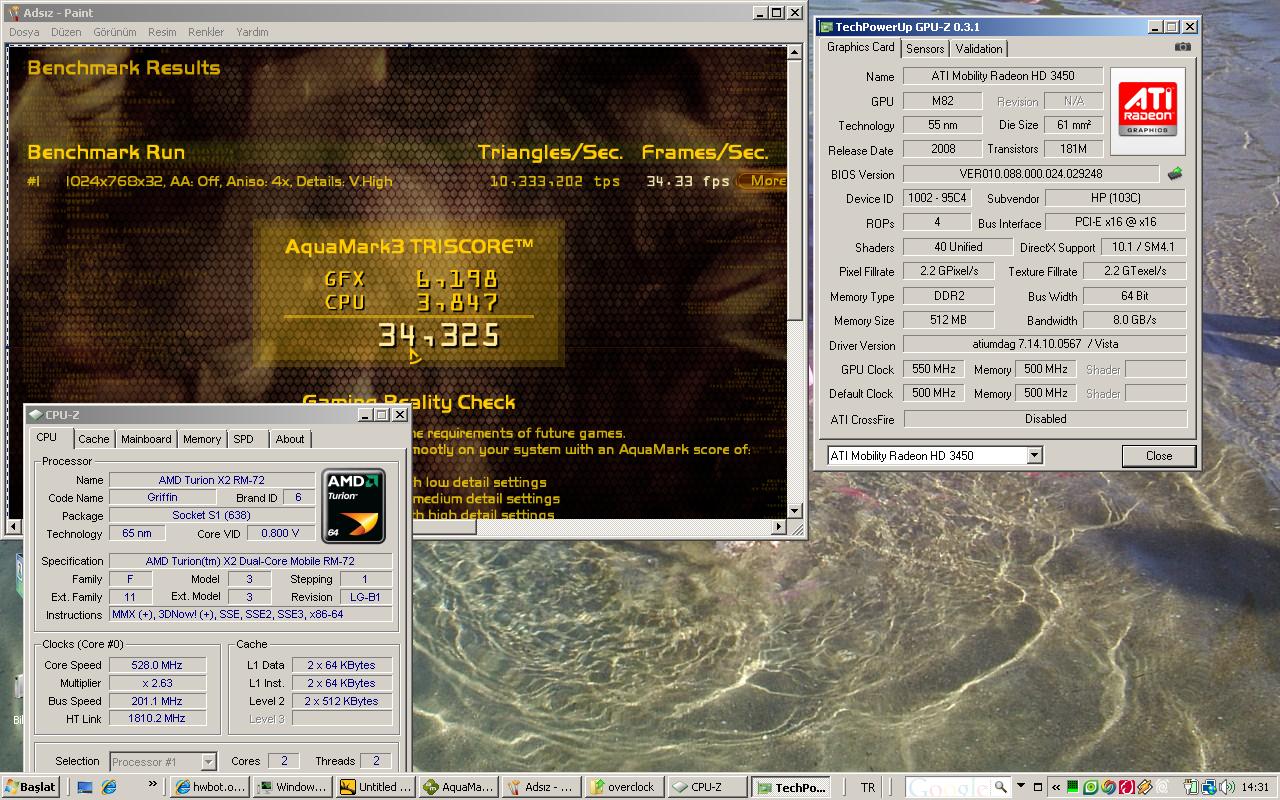Viewport: 1280px width, 800px height.
Task: Click the More button in AquaMark results
Action: (x=763, y=181)
